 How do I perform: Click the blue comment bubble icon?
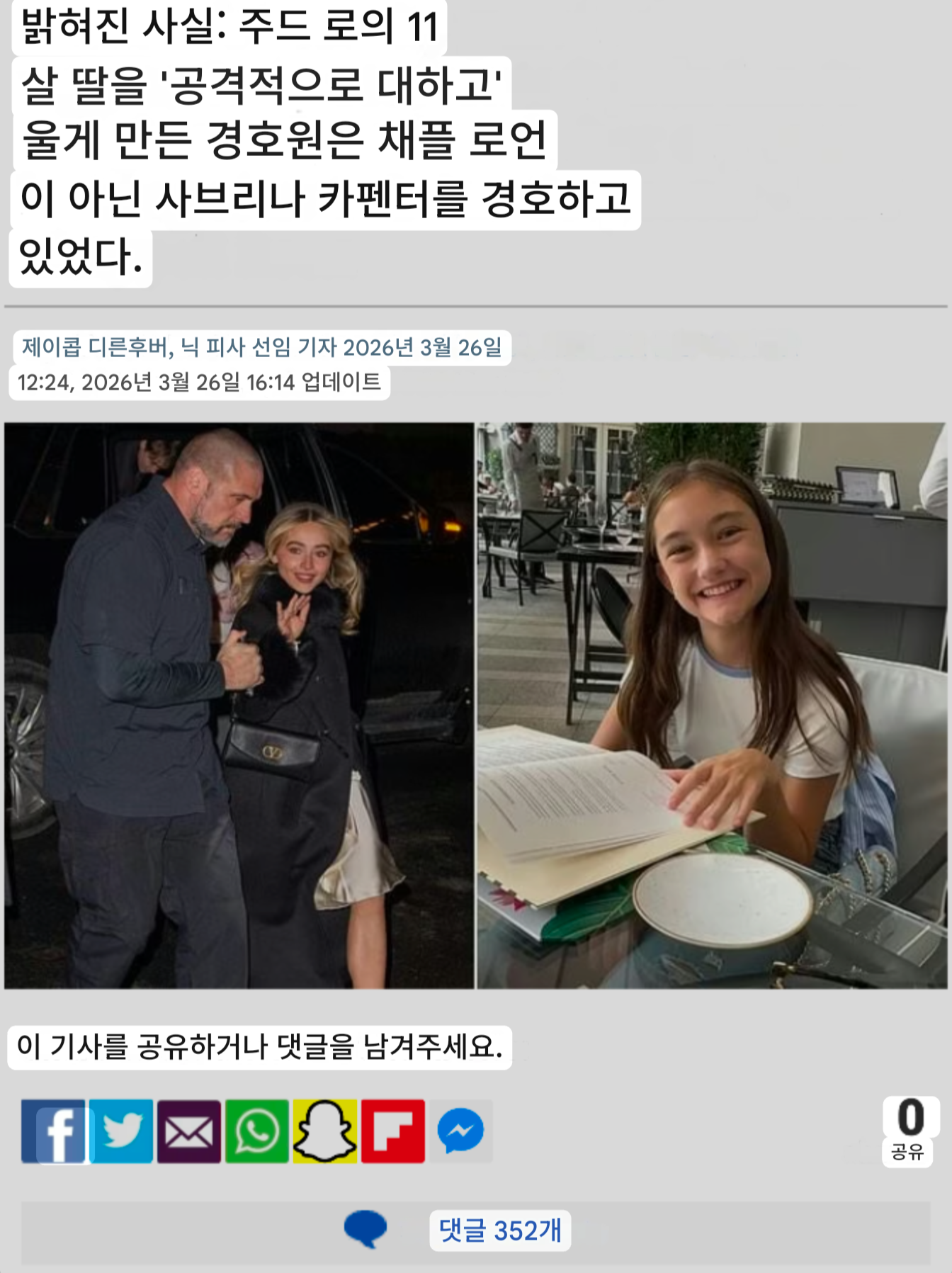pos(365,1229)
